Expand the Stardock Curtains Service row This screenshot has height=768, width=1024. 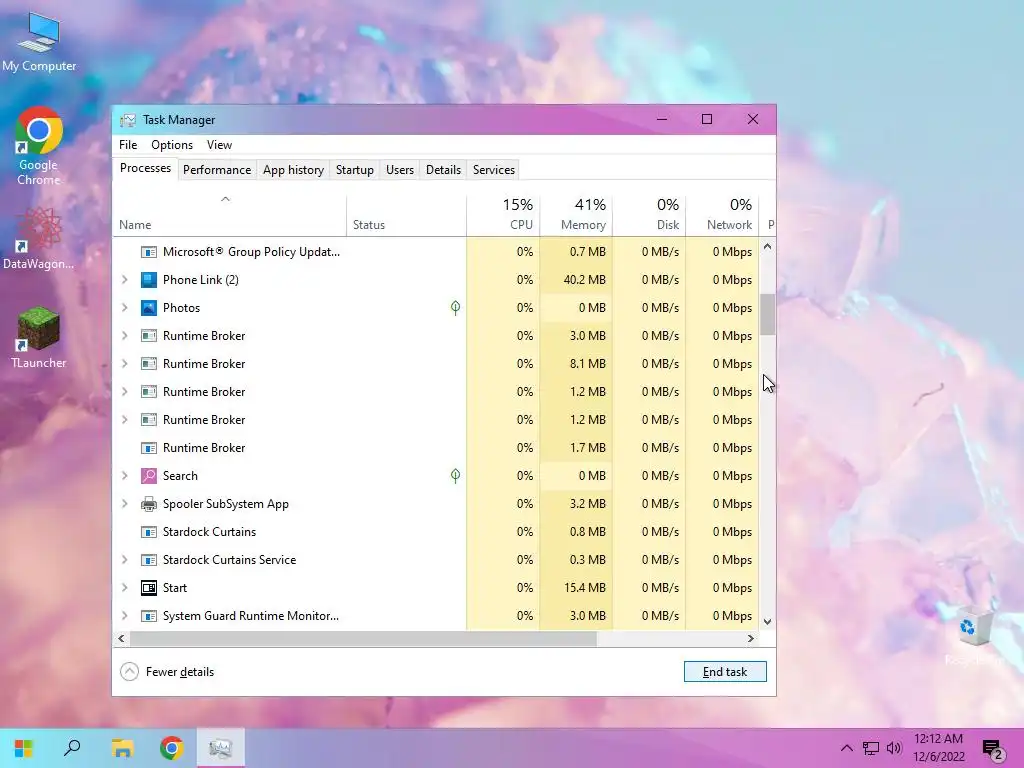click(125, 560)
